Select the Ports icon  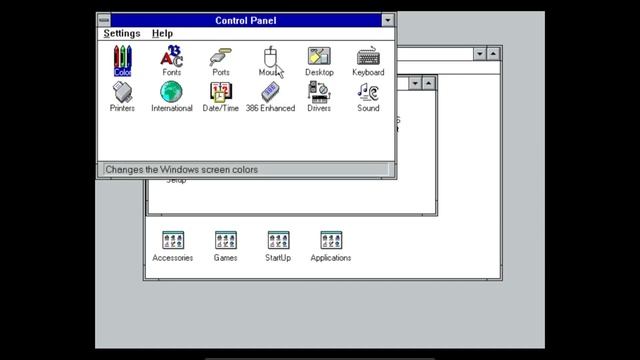pyautogui.click(x=221, y=61)
